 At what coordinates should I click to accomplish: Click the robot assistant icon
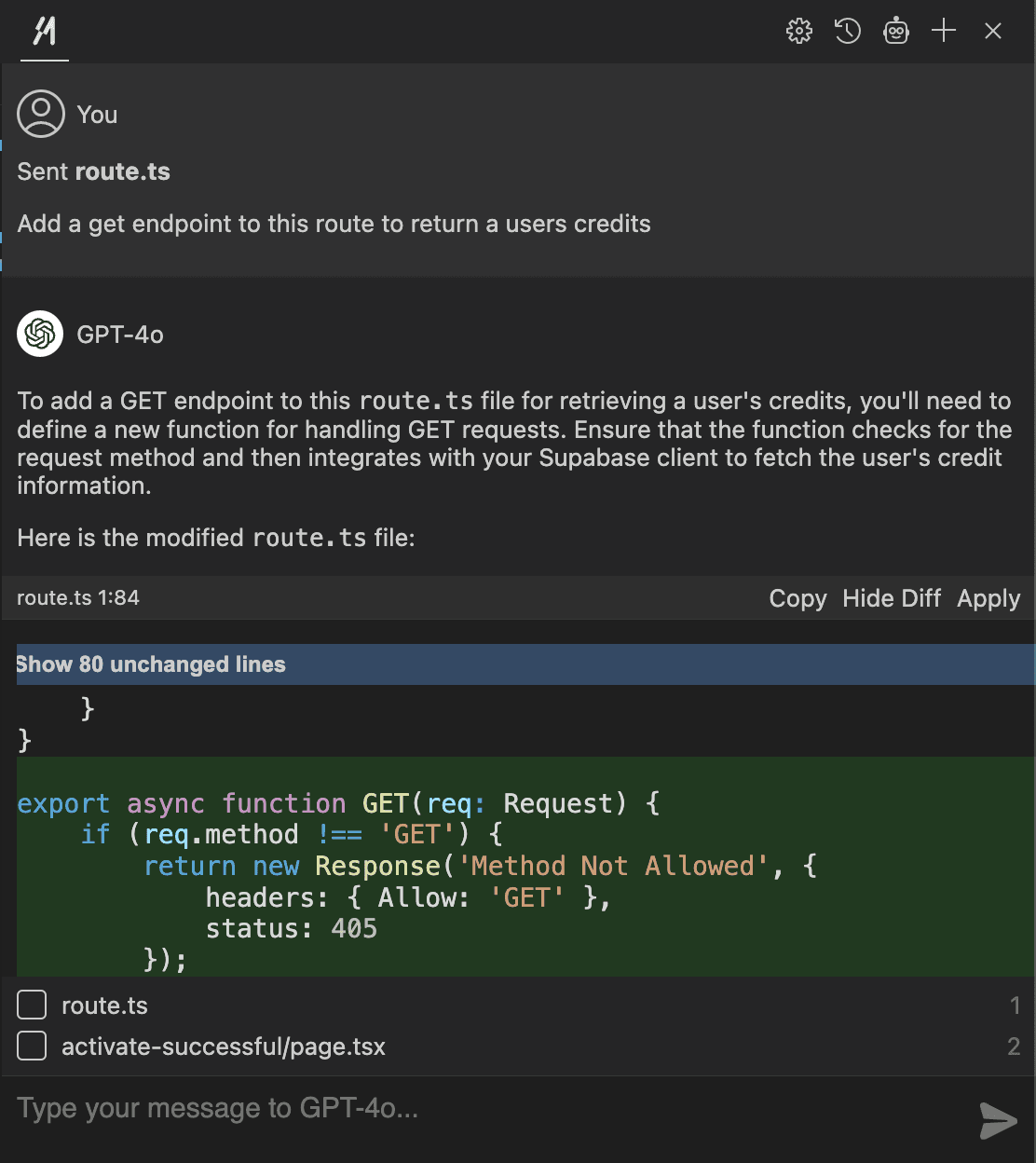896,31
